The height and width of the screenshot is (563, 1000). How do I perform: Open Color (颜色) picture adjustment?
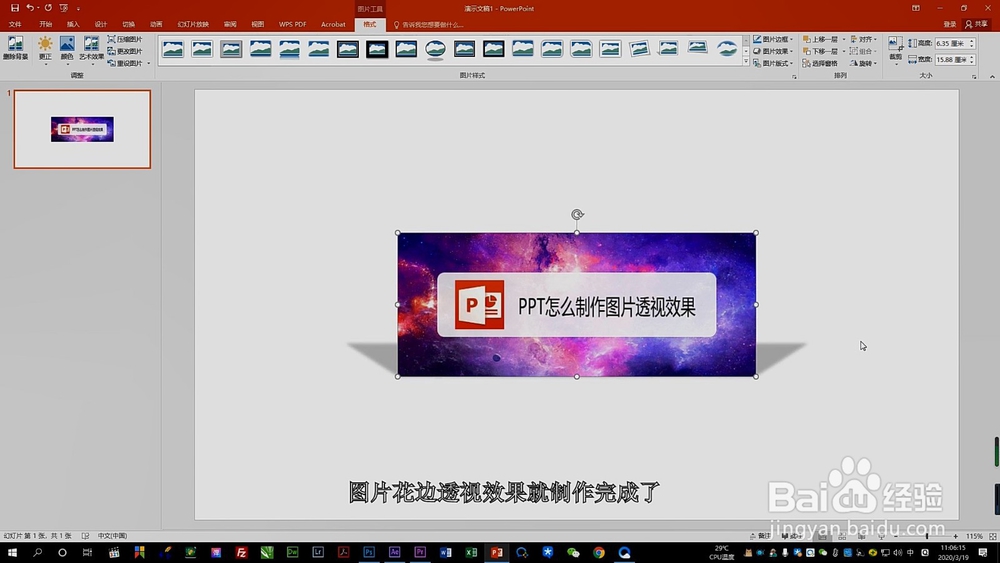[67, 48]
